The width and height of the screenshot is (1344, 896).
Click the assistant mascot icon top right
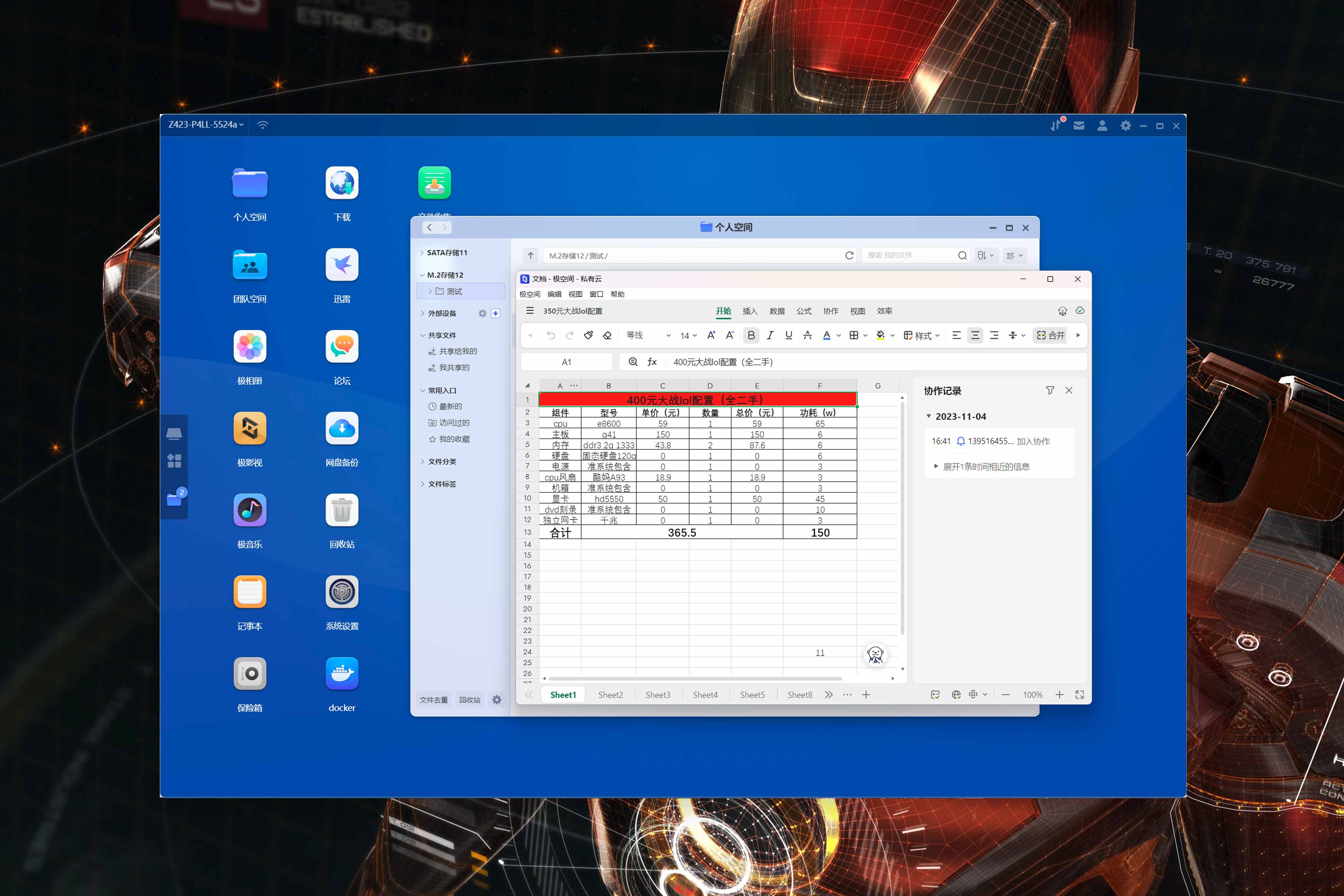pyautogui.click(x=1062, y=311)
